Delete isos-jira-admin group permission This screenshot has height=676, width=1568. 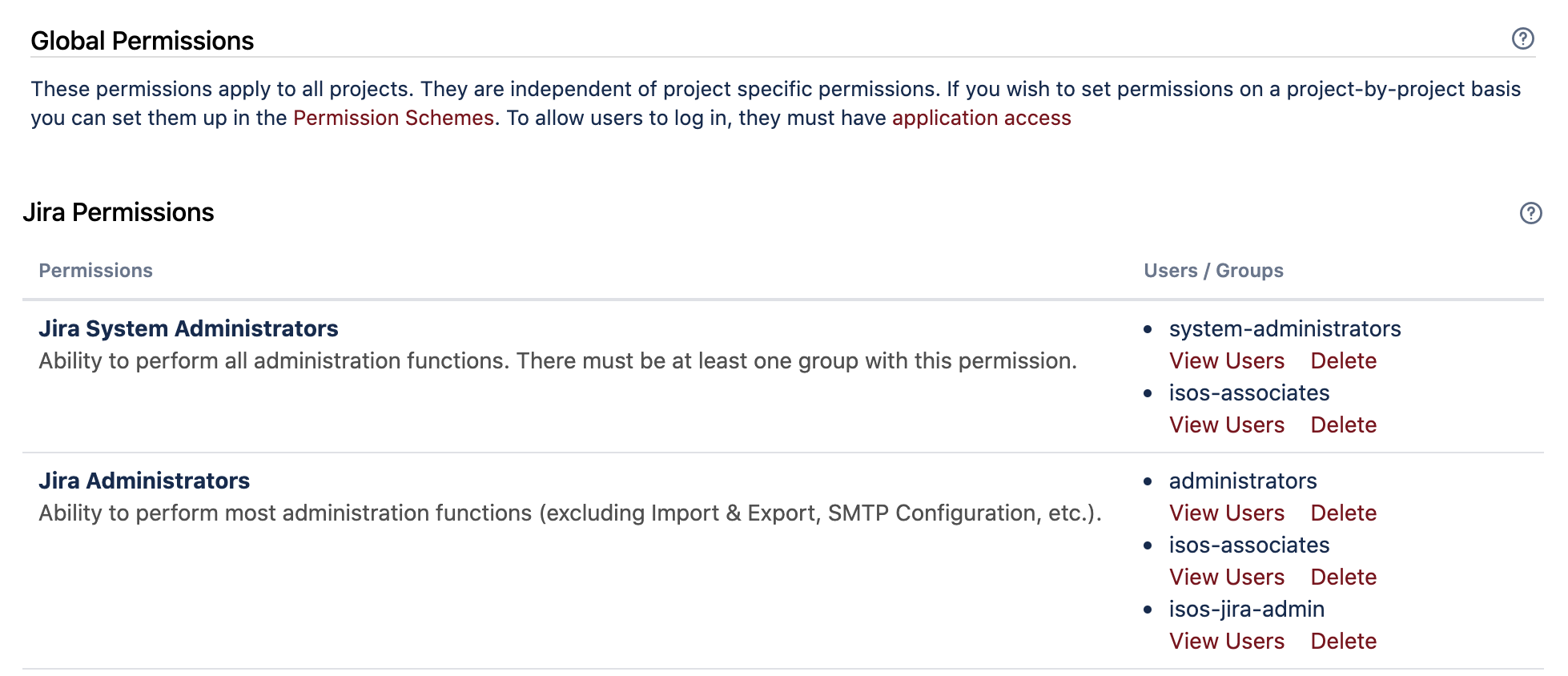[1343, 642]
